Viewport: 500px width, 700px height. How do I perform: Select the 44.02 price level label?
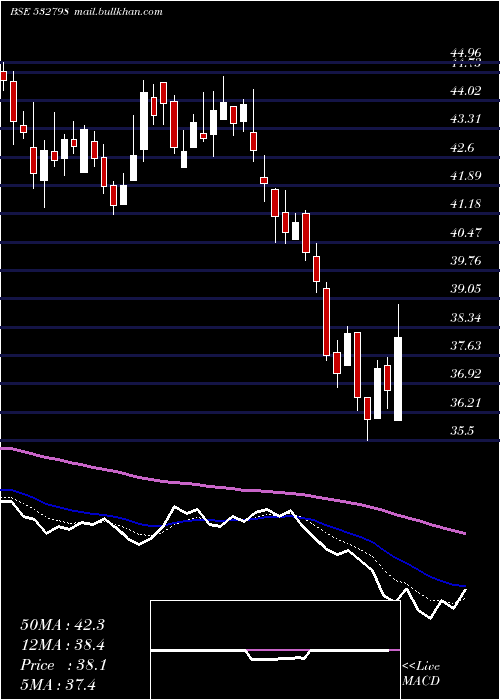tap(466, 91)
